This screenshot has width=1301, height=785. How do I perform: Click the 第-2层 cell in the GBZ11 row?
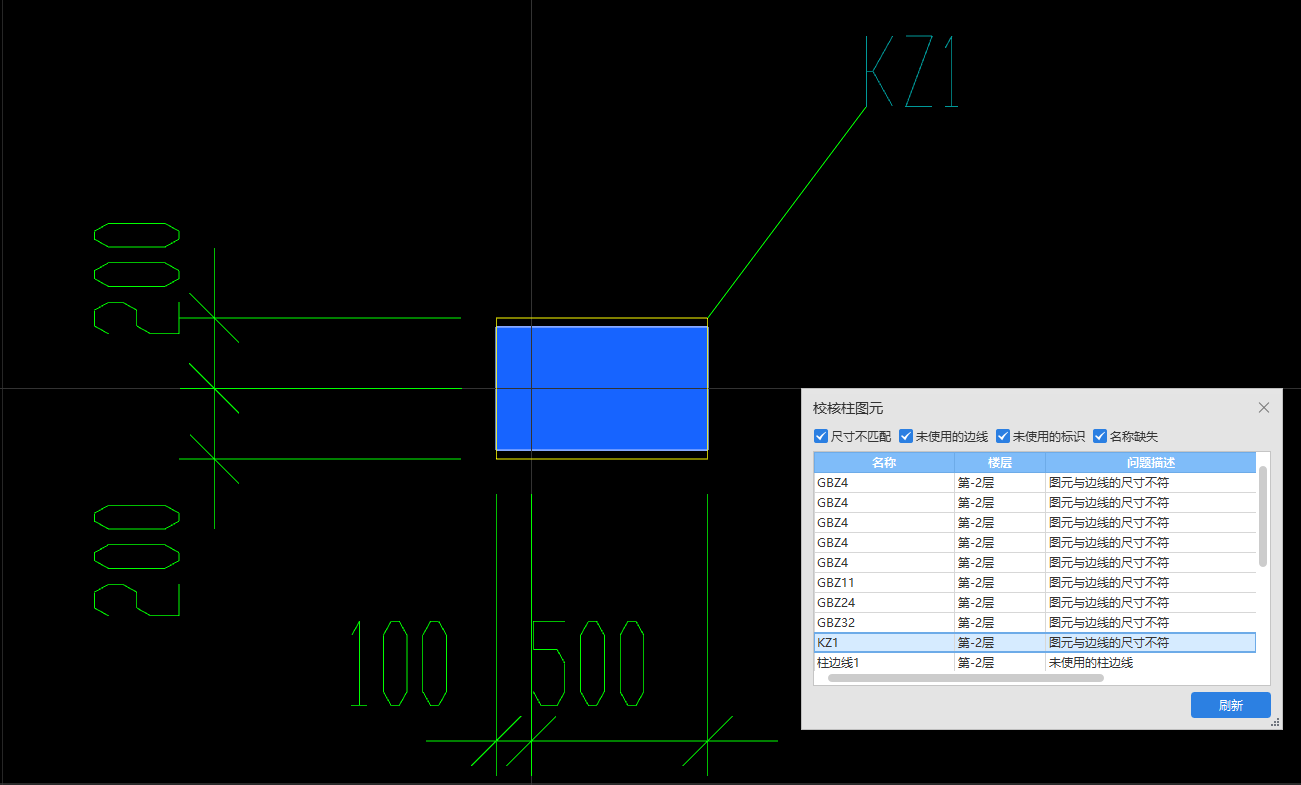pos(1000,583)
